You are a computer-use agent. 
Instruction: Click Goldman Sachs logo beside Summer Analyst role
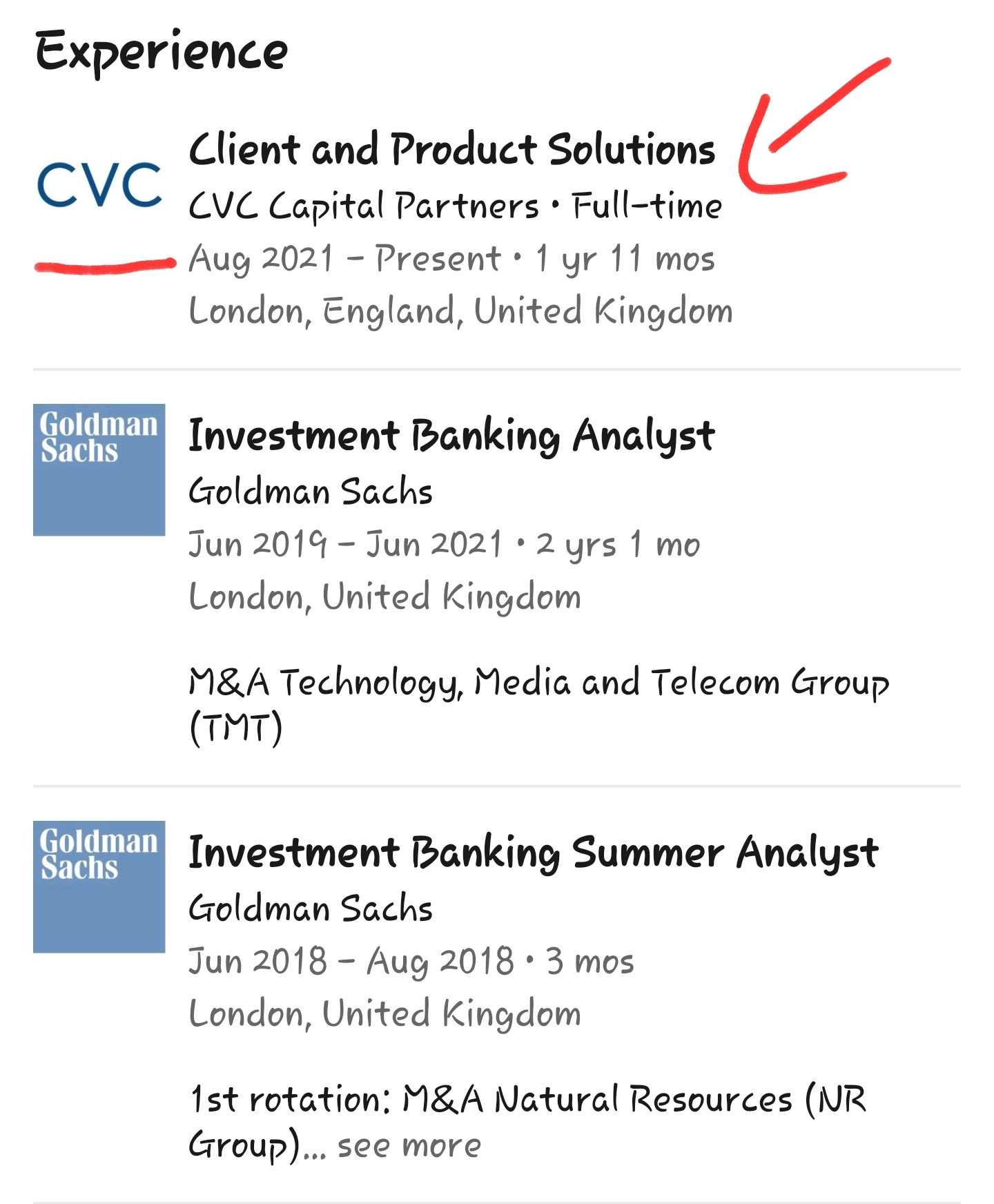(x=99, y=886)
